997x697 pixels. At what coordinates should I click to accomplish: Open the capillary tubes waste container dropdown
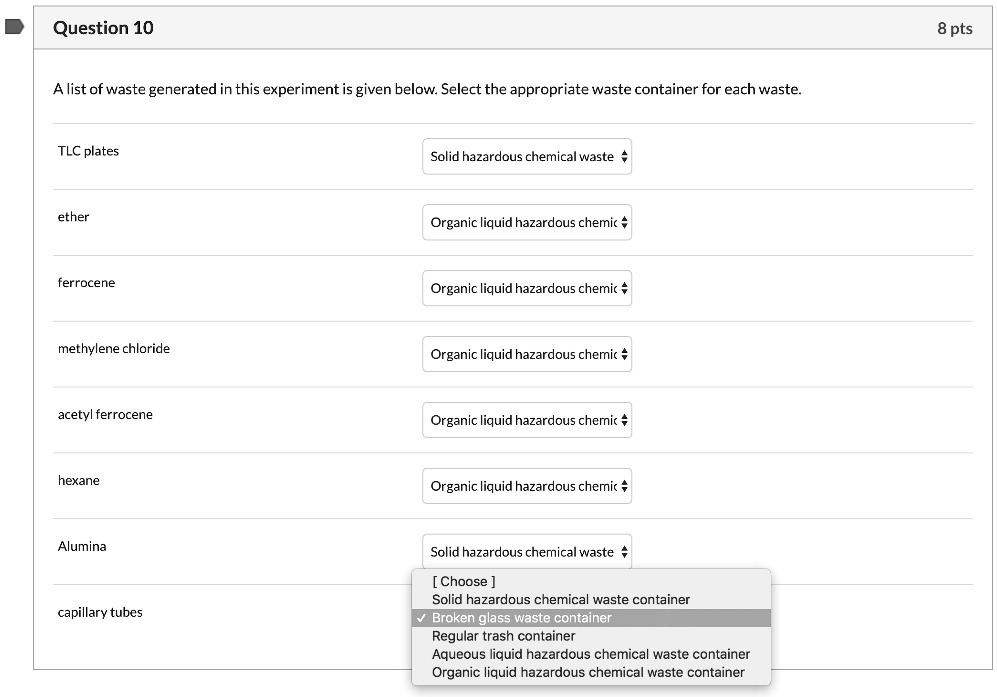pos(527,617)
